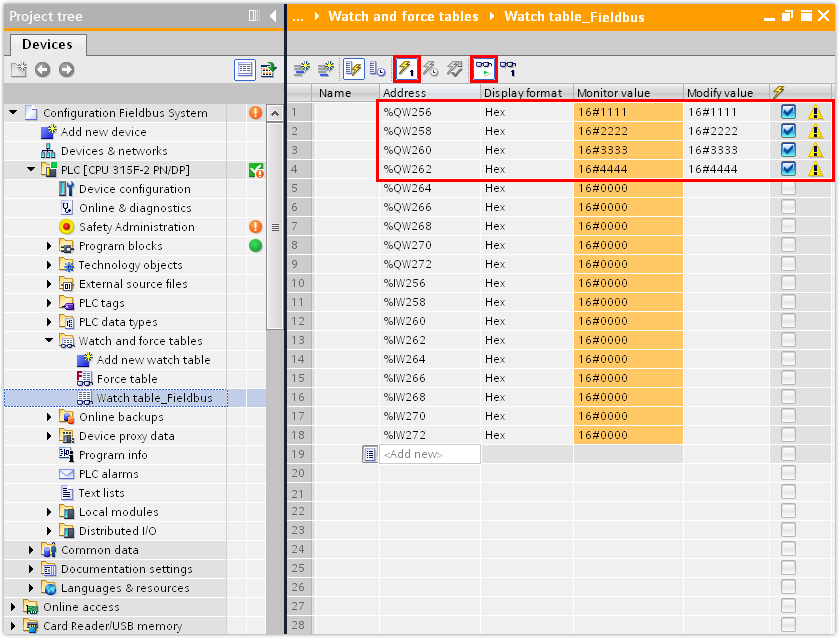Select the Devices tab
This screenshot has width=839, height=638.
(47, 44)
